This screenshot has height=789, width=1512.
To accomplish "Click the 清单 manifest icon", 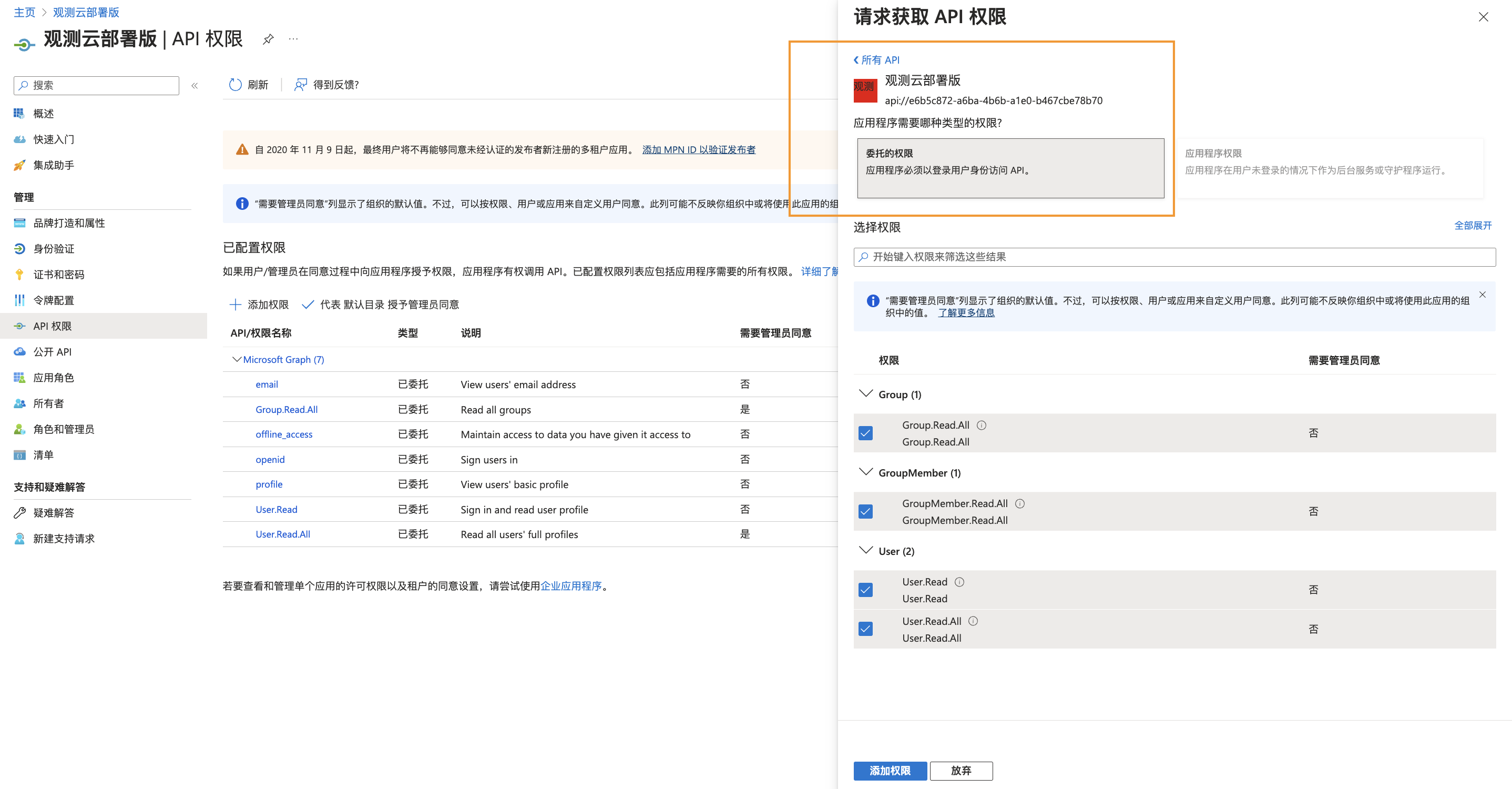I will pyautogui.click(x=19, y=455).
